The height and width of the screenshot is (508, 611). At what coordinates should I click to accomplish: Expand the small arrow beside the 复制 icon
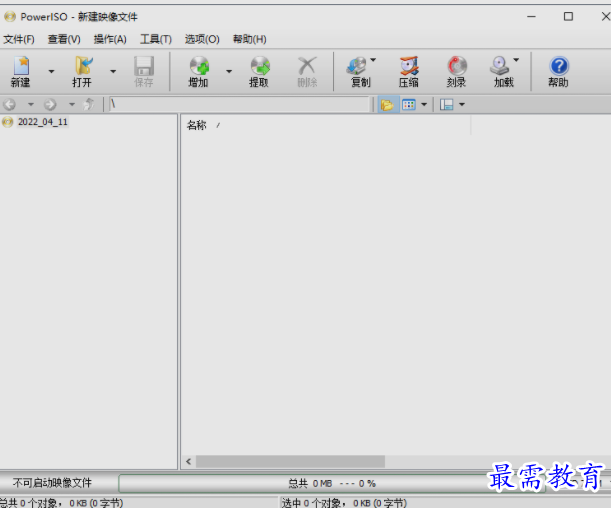(373, 60)
